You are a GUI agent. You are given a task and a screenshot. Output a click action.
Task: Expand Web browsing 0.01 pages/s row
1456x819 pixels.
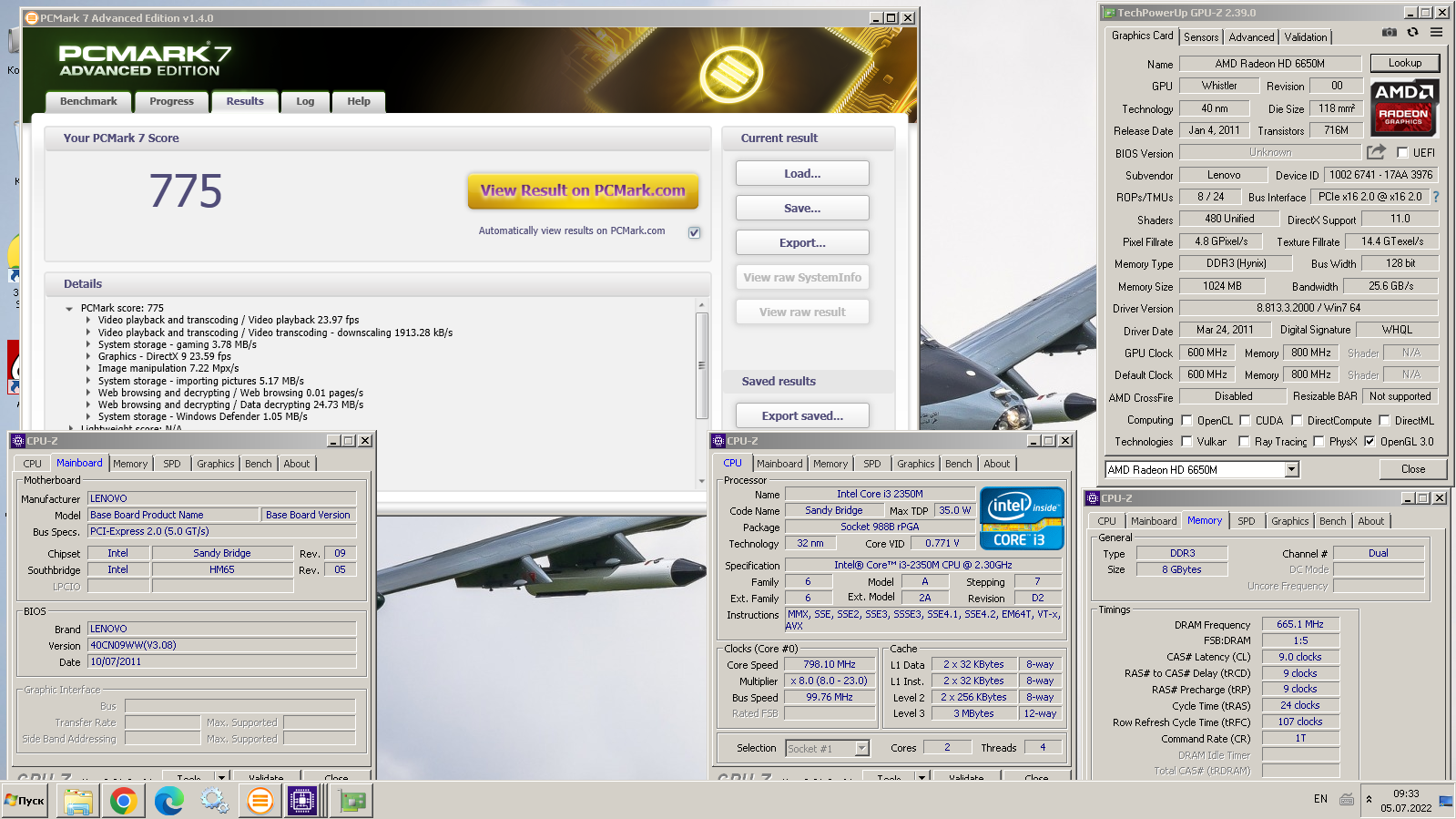(88, 393)
